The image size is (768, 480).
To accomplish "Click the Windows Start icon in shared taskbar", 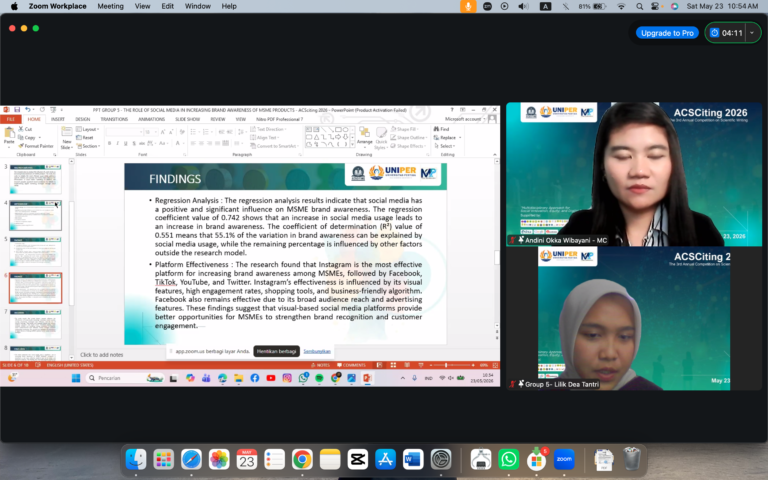I will pyautogui.click(x=76, y=378).
